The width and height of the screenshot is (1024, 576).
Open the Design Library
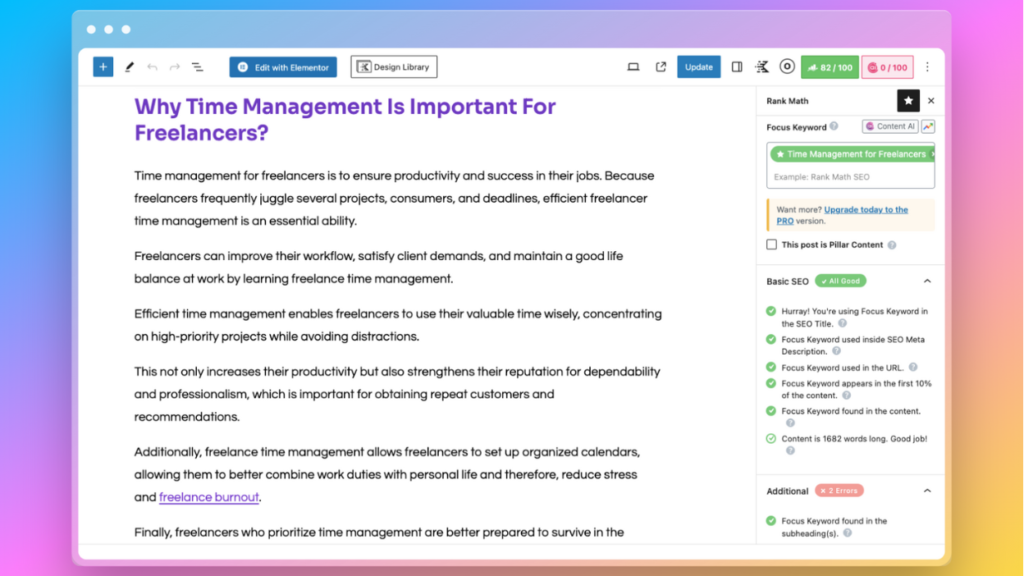tap(394, 67)
